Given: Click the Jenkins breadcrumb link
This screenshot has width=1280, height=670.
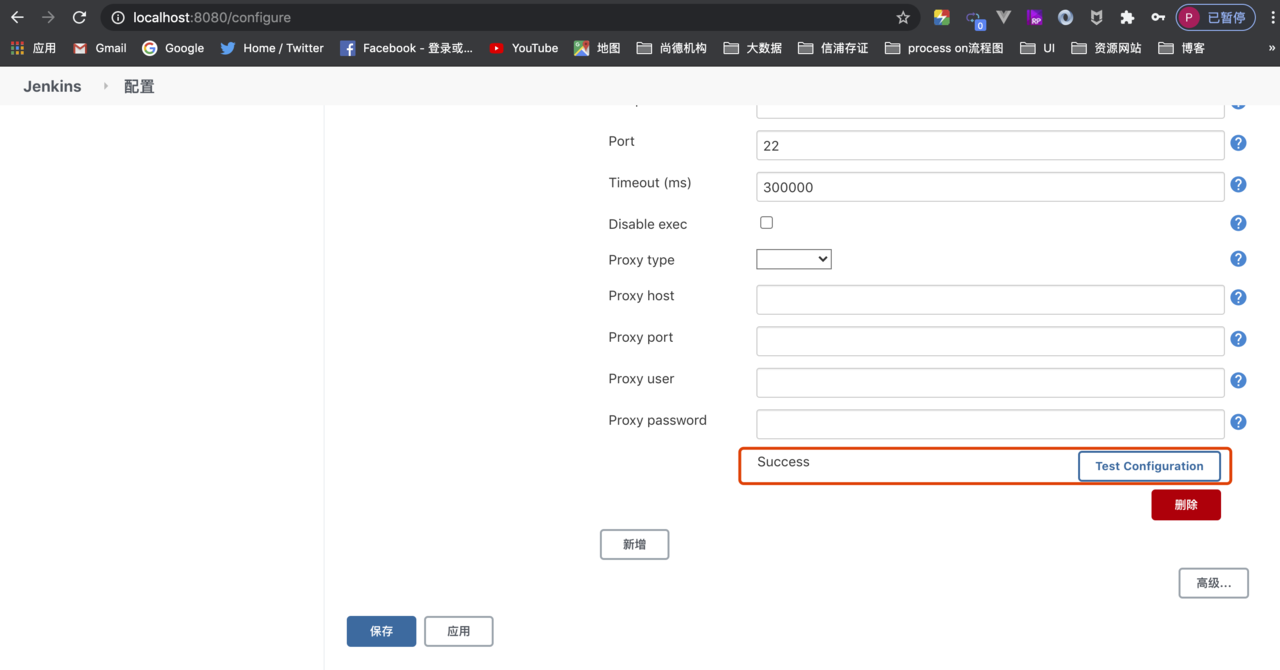Looking at the screenshot, I should (52, 87).
